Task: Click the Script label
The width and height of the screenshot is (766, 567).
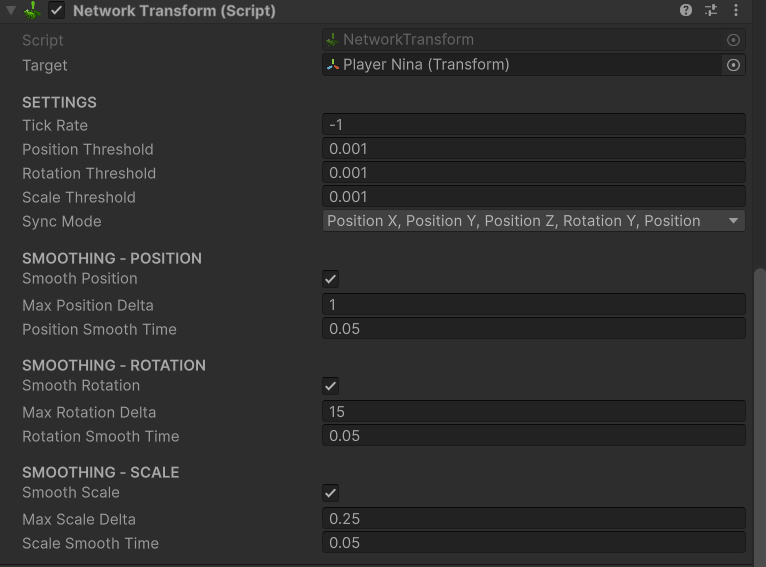Action: 43,41
